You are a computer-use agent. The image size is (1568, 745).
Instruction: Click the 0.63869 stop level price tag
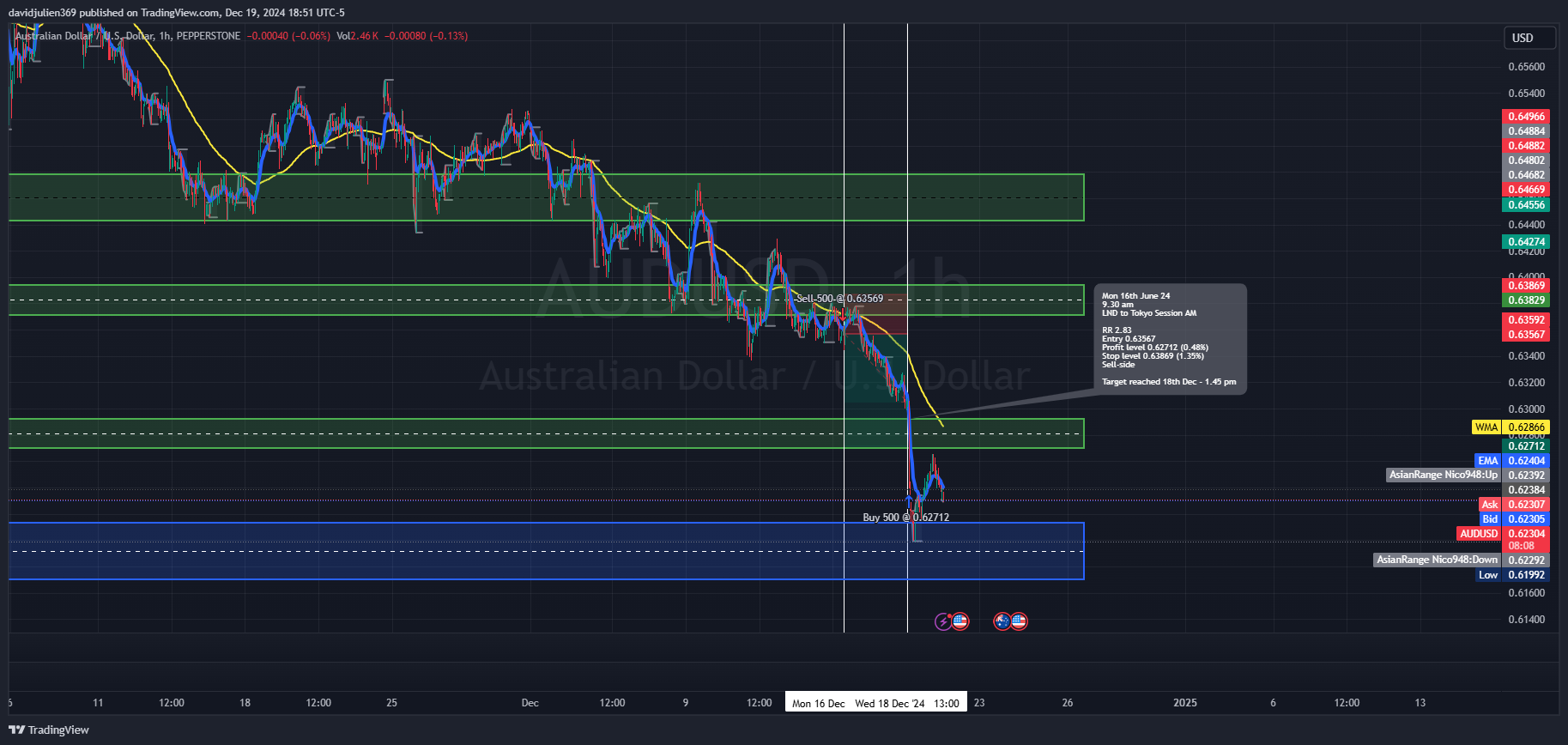[1526, 286]
